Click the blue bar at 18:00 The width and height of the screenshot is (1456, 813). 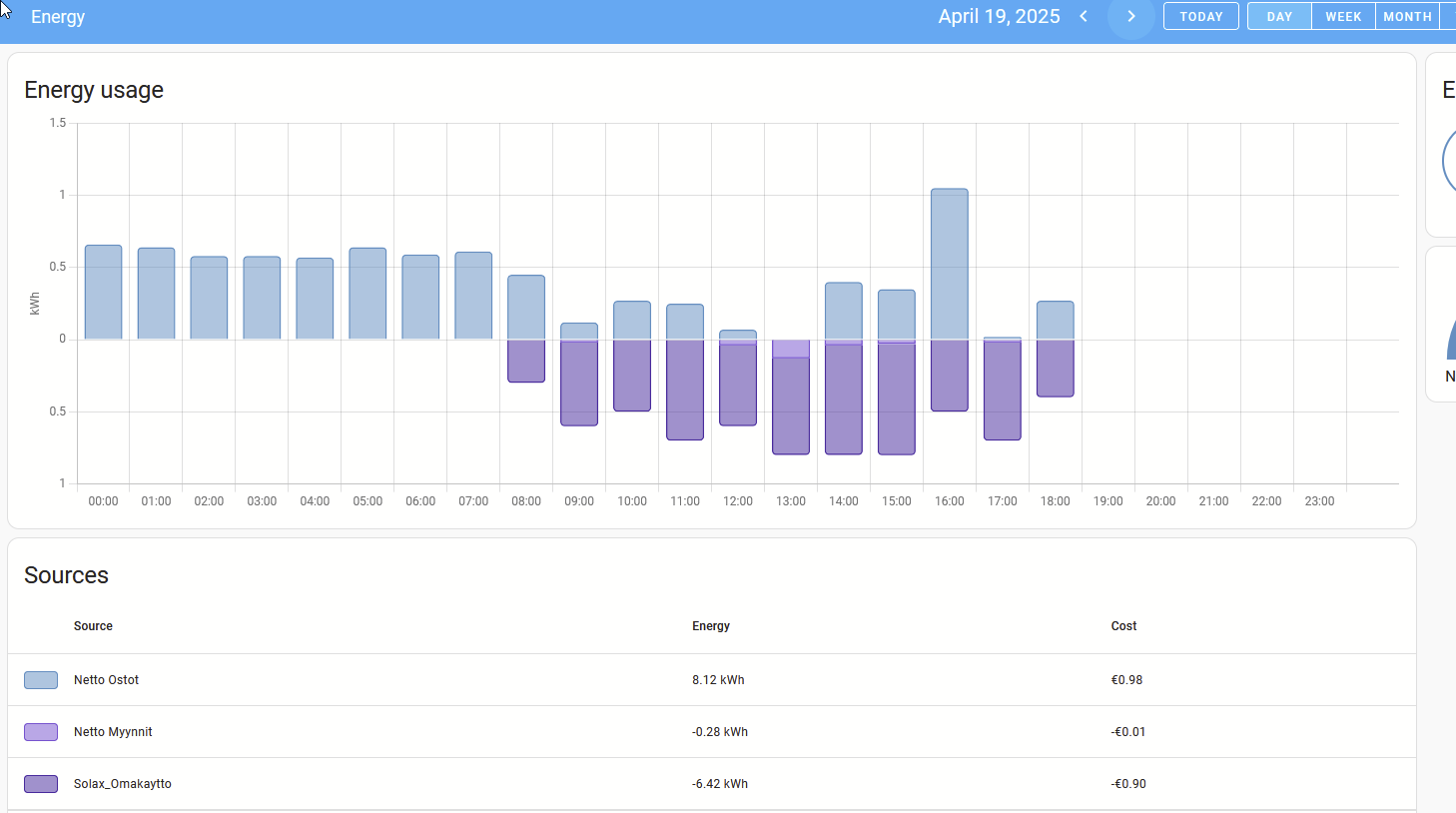(x=1055, y=320)
